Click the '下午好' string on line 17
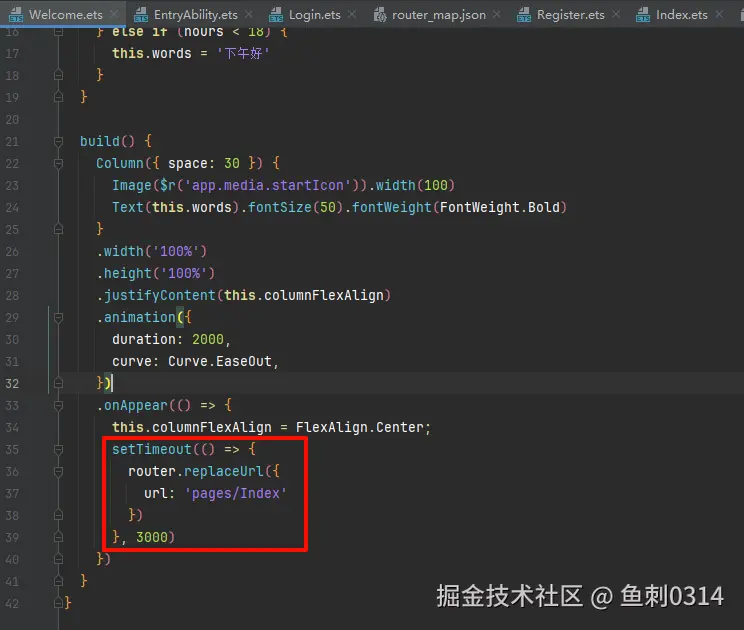Viewport: 744px width, 630px height. pyautogui.click(x=243, y=53)
